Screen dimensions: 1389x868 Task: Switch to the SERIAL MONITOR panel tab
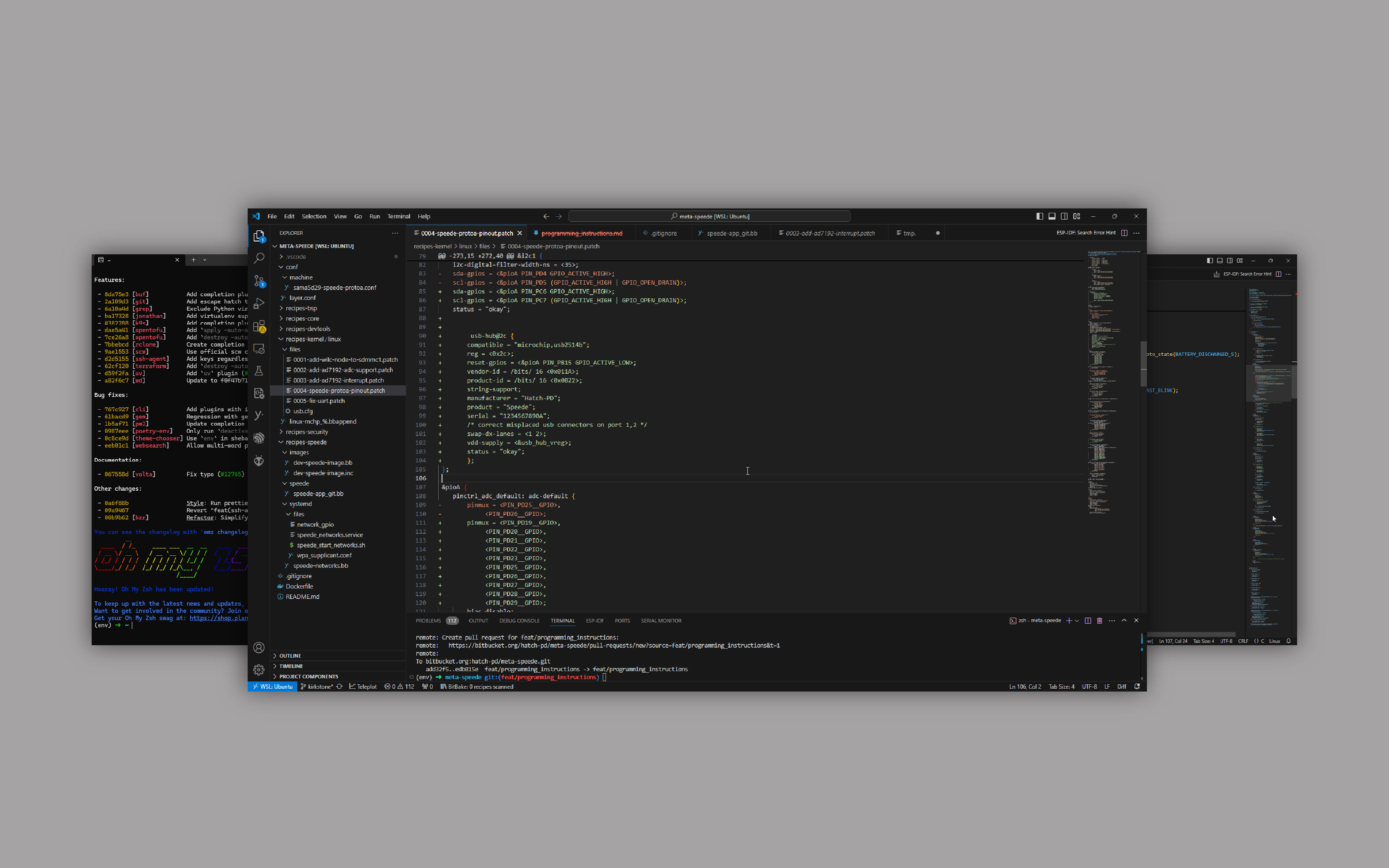pyautogui.click(x=661, y=620)
